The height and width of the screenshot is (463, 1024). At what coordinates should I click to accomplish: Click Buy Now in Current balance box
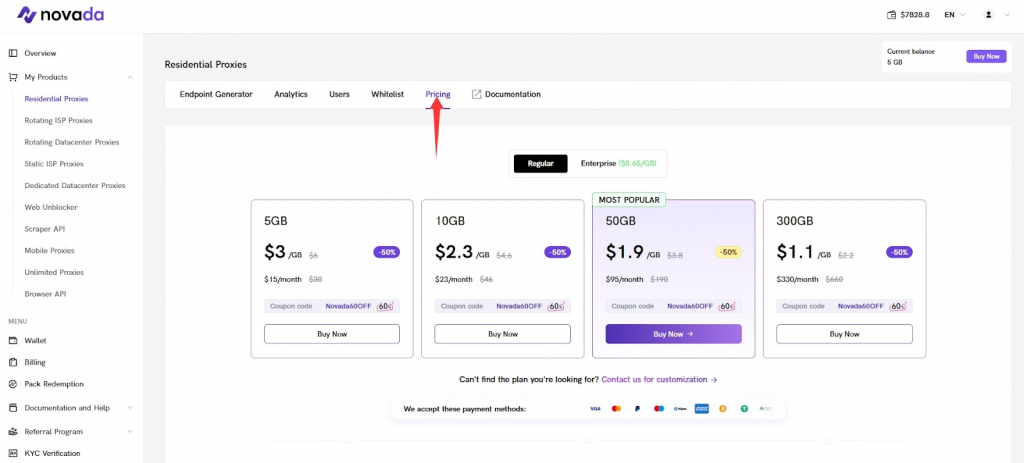click(x=986, y=56)
